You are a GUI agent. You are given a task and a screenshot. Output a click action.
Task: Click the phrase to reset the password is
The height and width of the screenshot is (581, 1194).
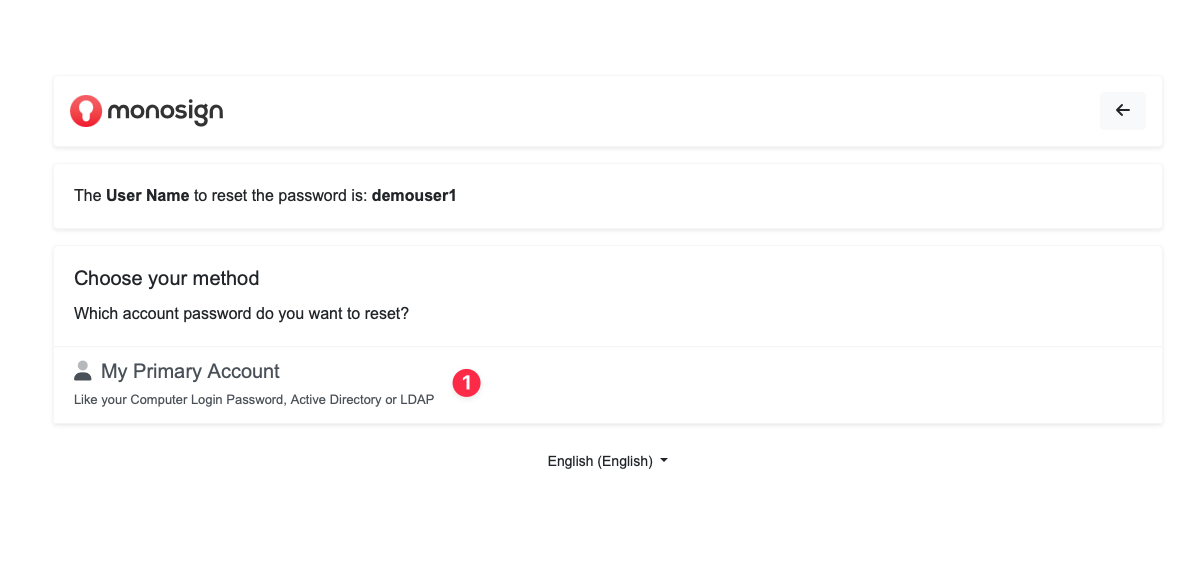pos(280,196)
